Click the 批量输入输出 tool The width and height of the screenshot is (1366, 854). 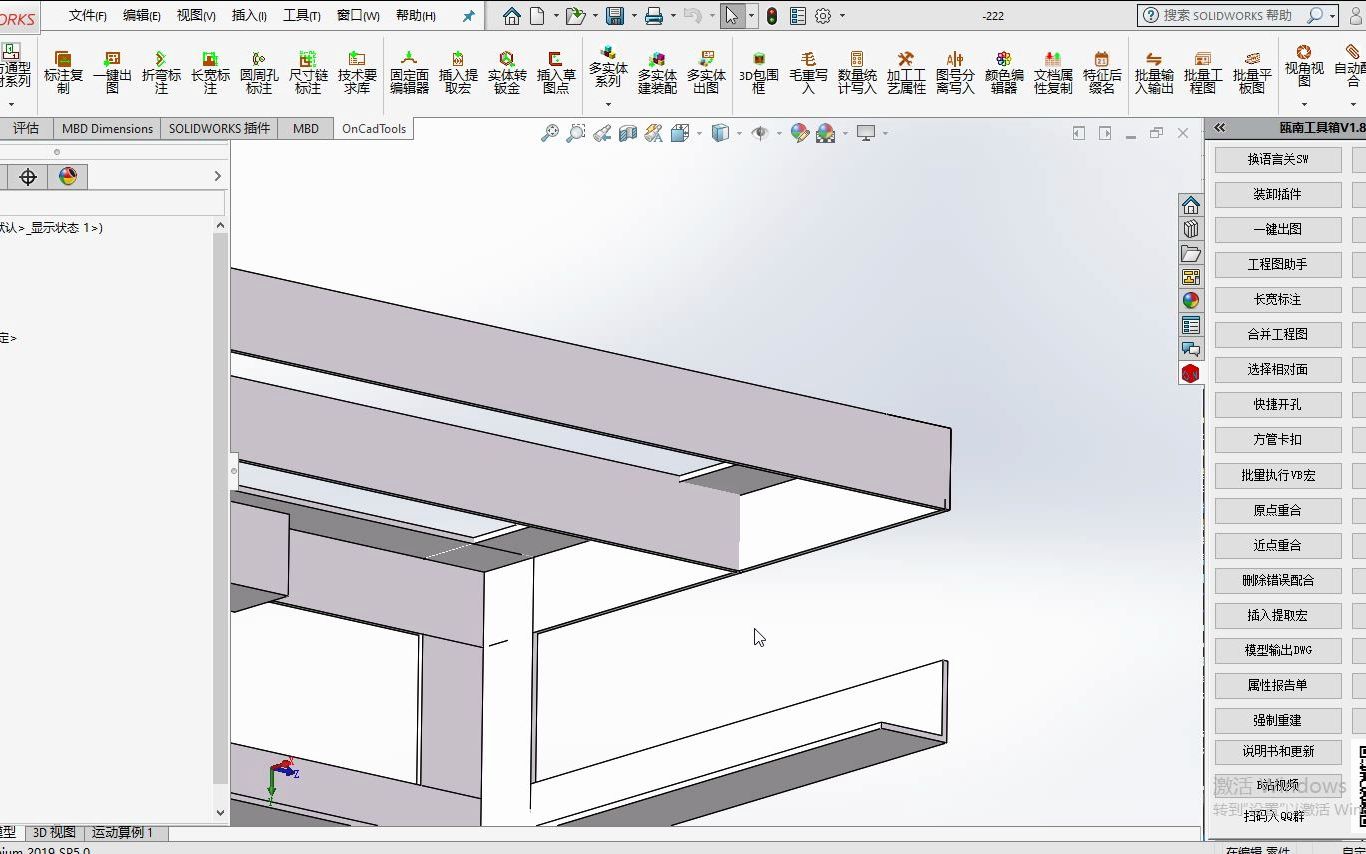pos(1154,72)
